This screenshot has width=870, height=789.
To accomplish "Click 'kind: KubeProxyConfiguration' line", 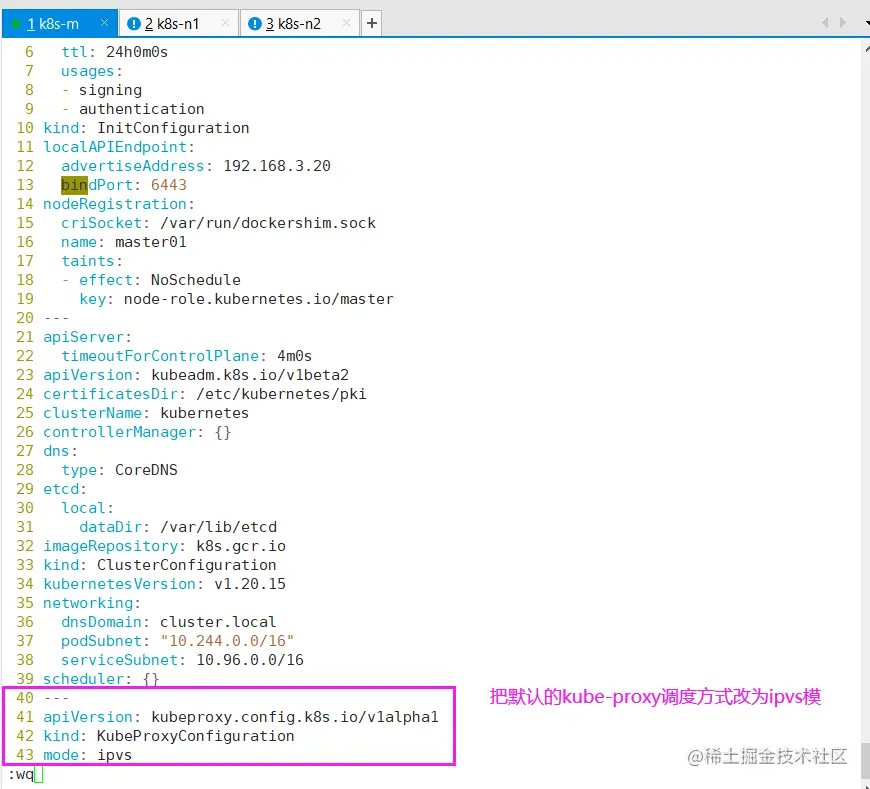I will (x=169, y=736).
